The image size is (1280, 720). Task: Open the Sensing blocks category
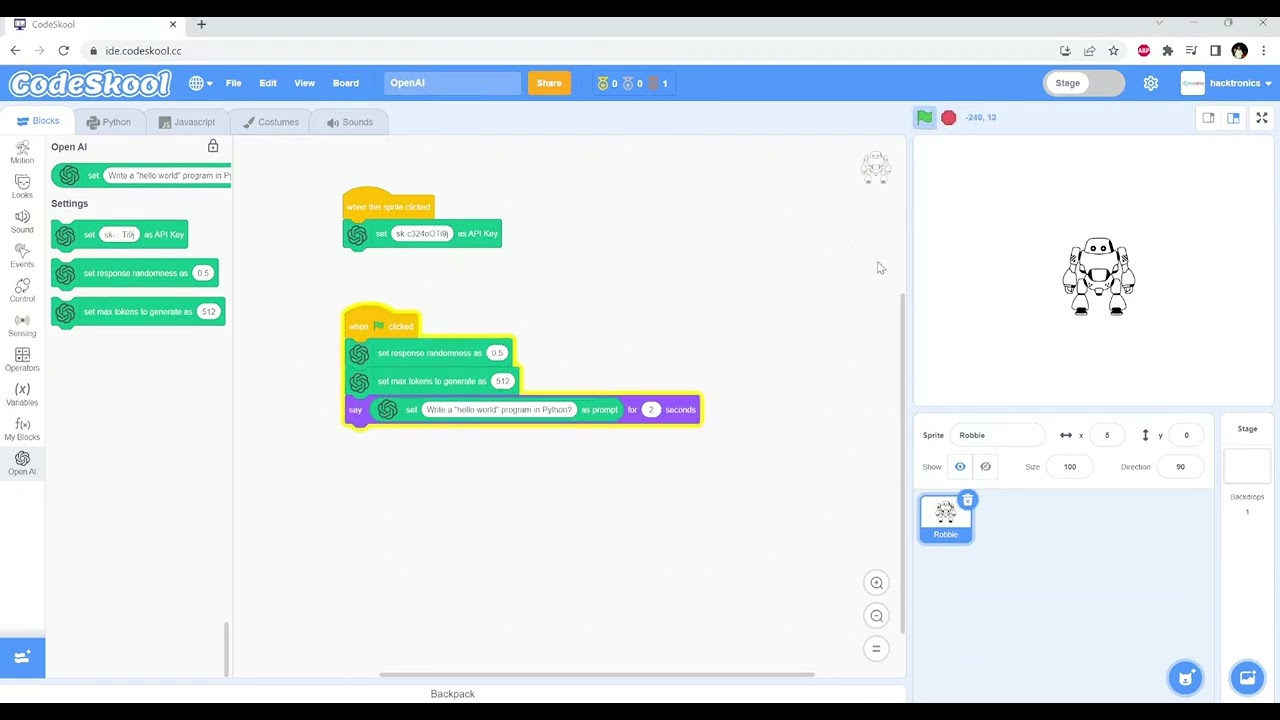[x=22, y=325]
